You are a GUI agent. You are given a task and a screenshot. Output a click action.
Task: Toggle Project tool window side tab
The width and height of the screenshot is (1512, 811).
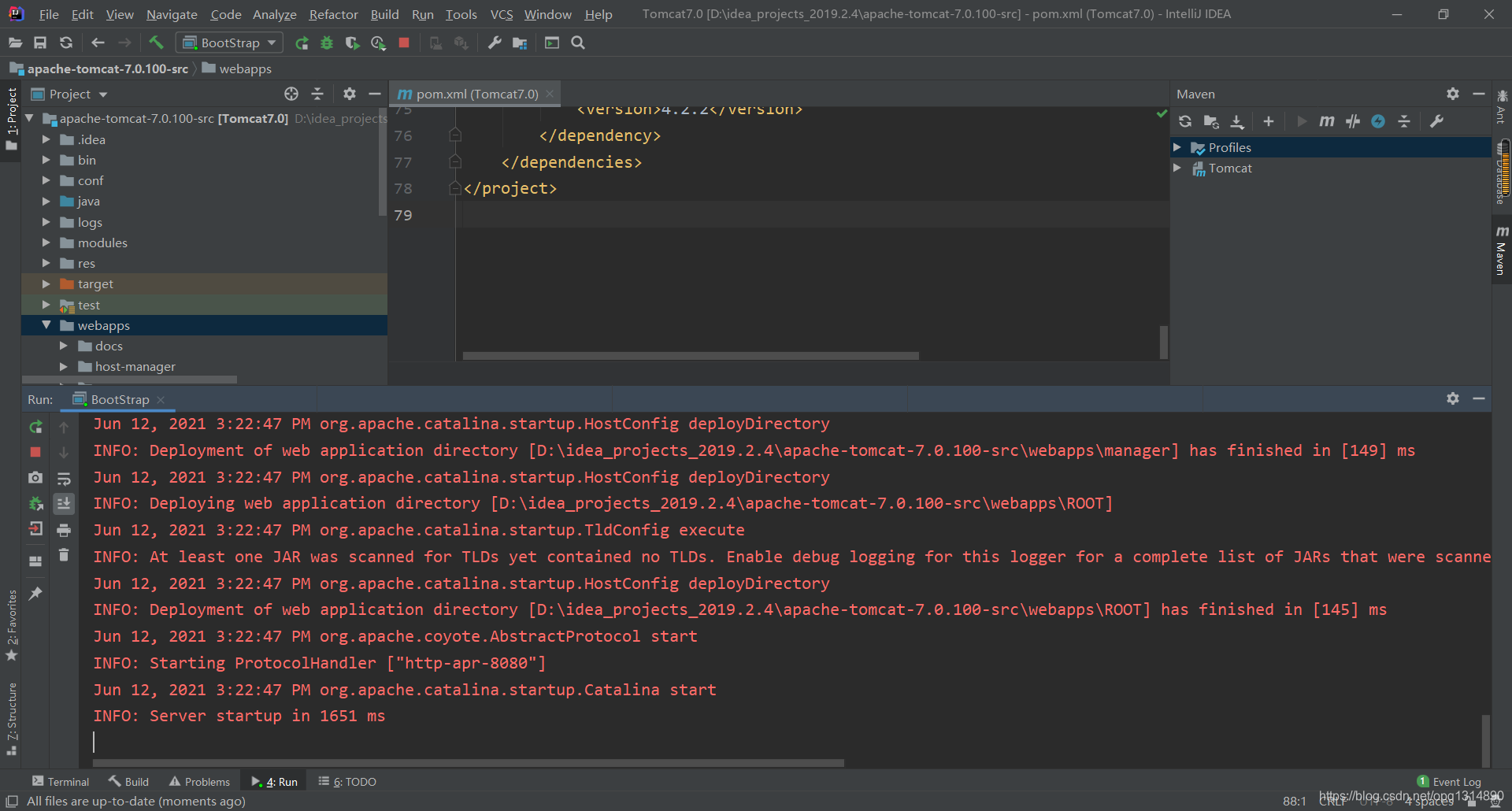[11, 120]
